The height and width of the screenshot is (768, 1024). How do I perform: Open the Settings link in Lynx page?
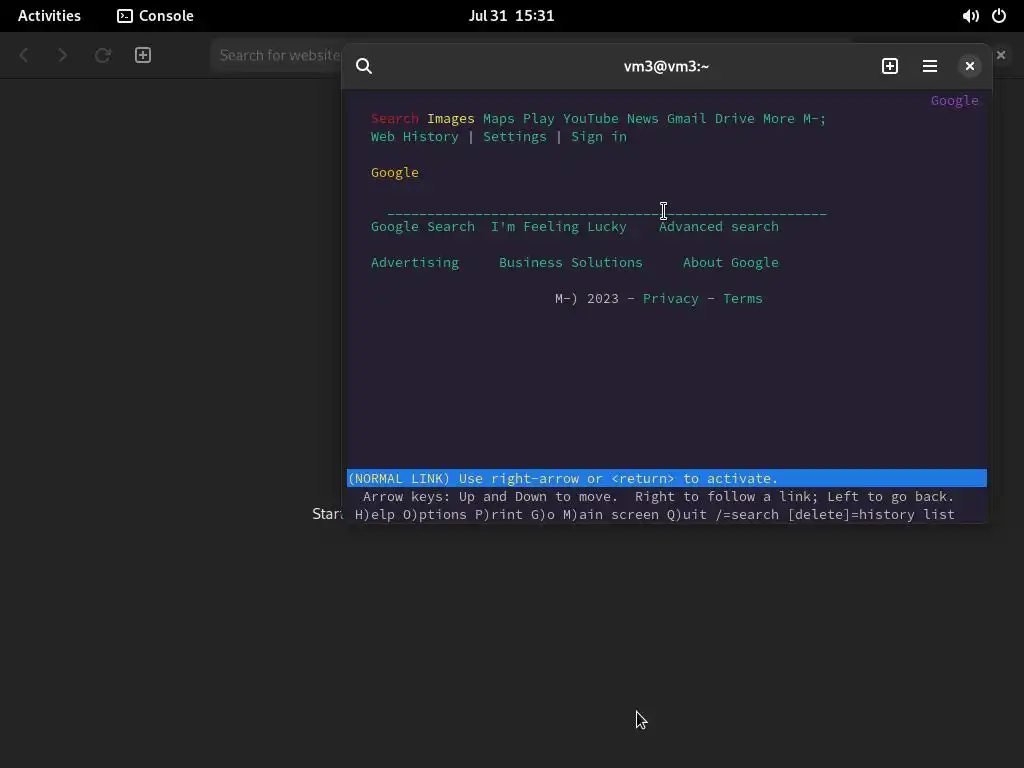pos(515,136)
